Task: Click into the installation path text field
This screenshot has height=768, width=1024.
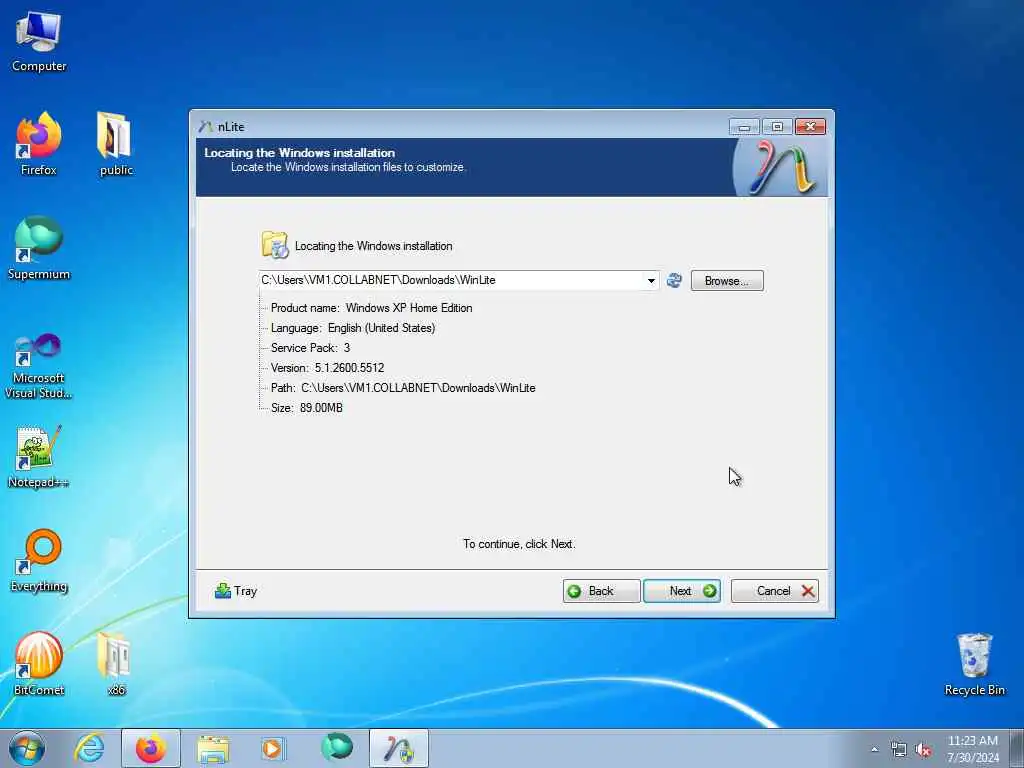Action: click(451, 280)
